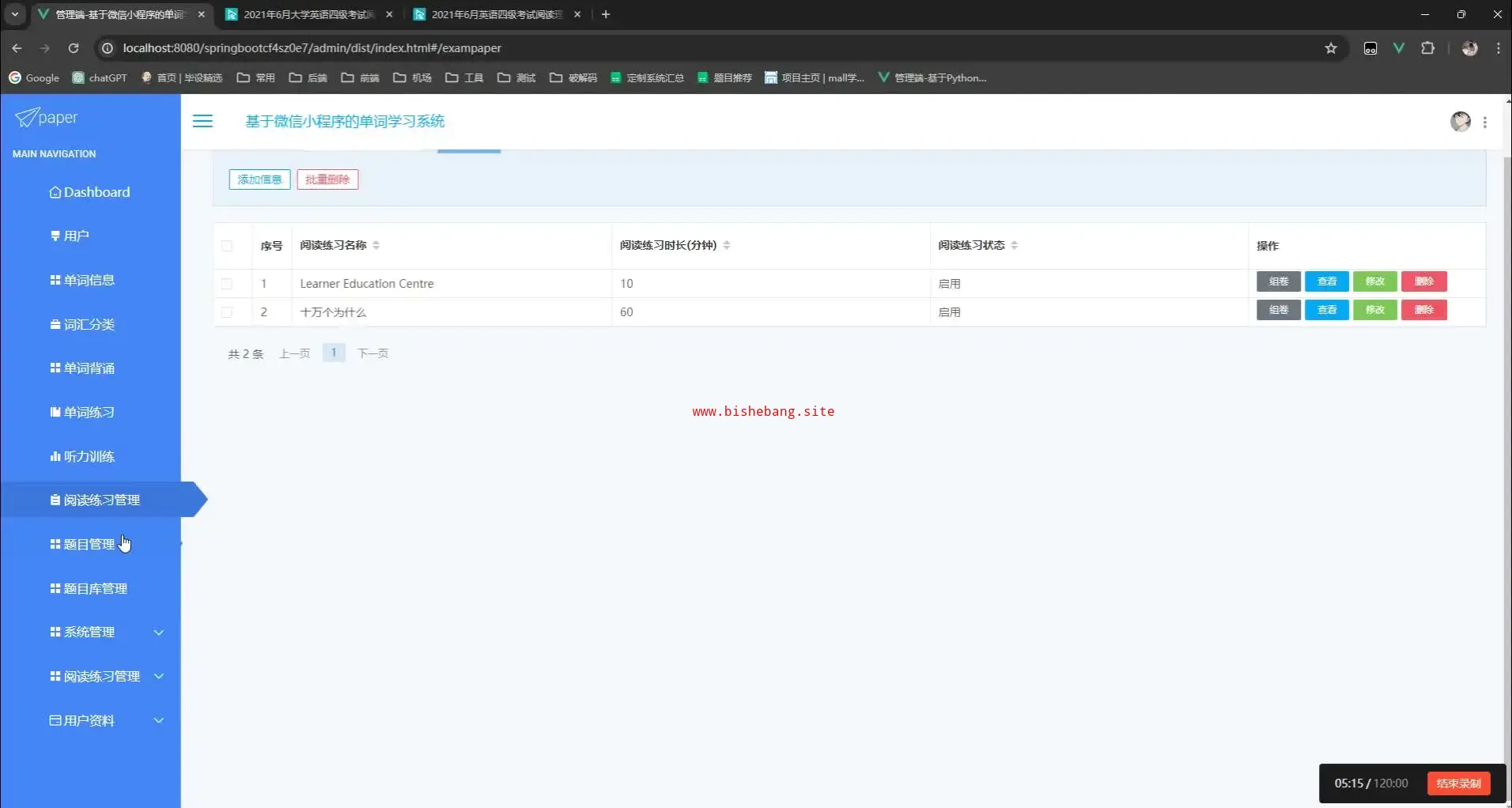This screenshot has height=808, width=1512.
Task: Go back in the browser
Action: coord(17,48)
